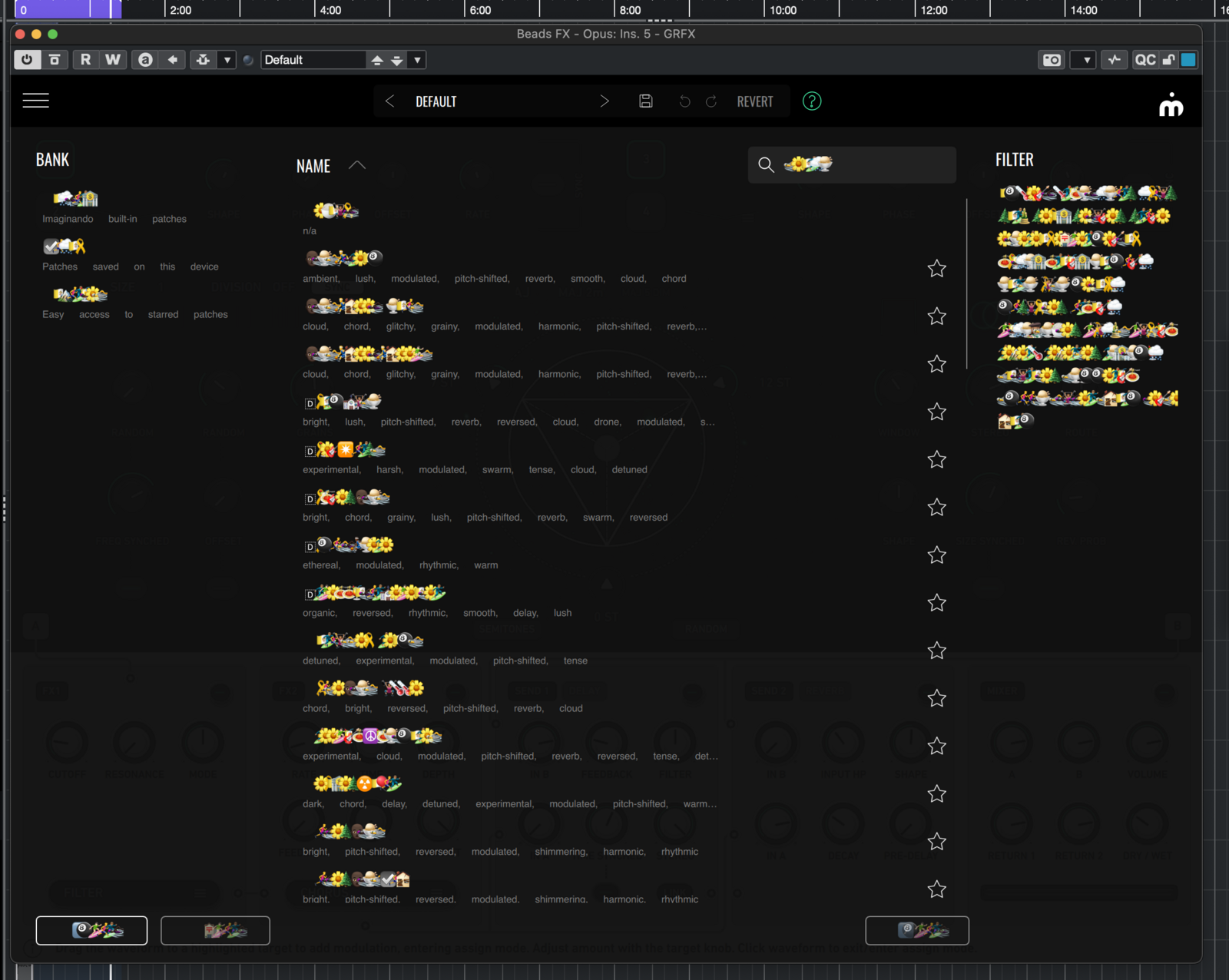Go to next preset with right chevron

click(605, 101)
